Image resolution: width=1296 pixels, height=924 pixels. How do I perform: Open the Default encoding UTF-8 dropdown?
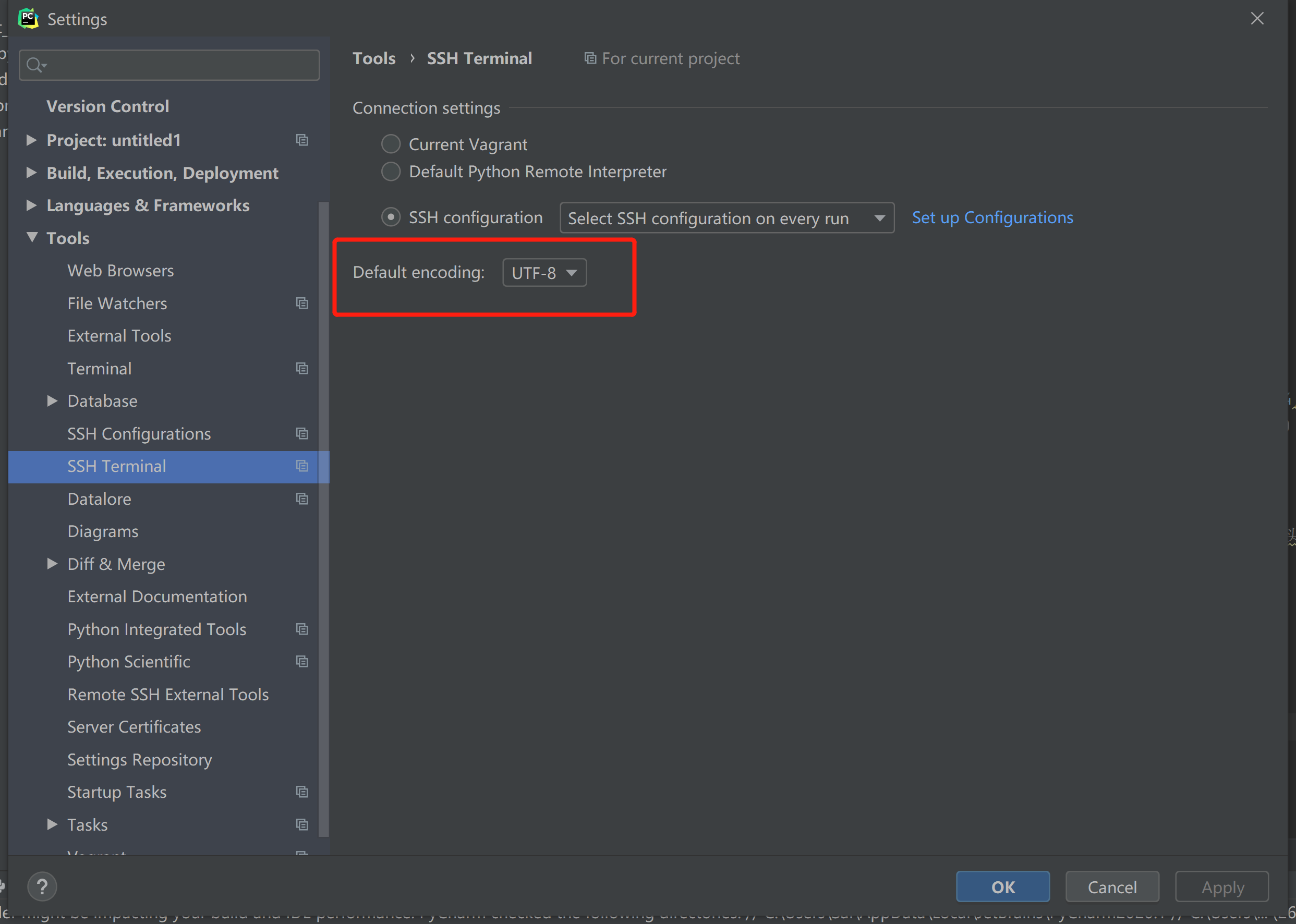click(x=544, y=273)
